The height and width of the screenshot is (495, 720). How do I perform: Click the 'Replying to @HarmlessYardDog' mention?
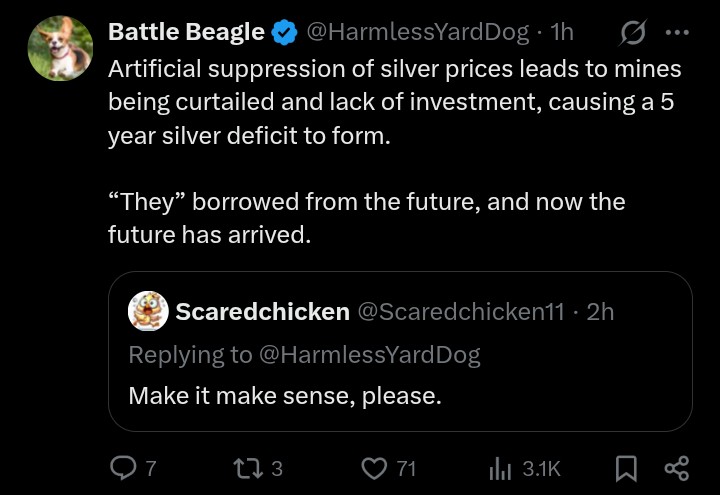369,355
